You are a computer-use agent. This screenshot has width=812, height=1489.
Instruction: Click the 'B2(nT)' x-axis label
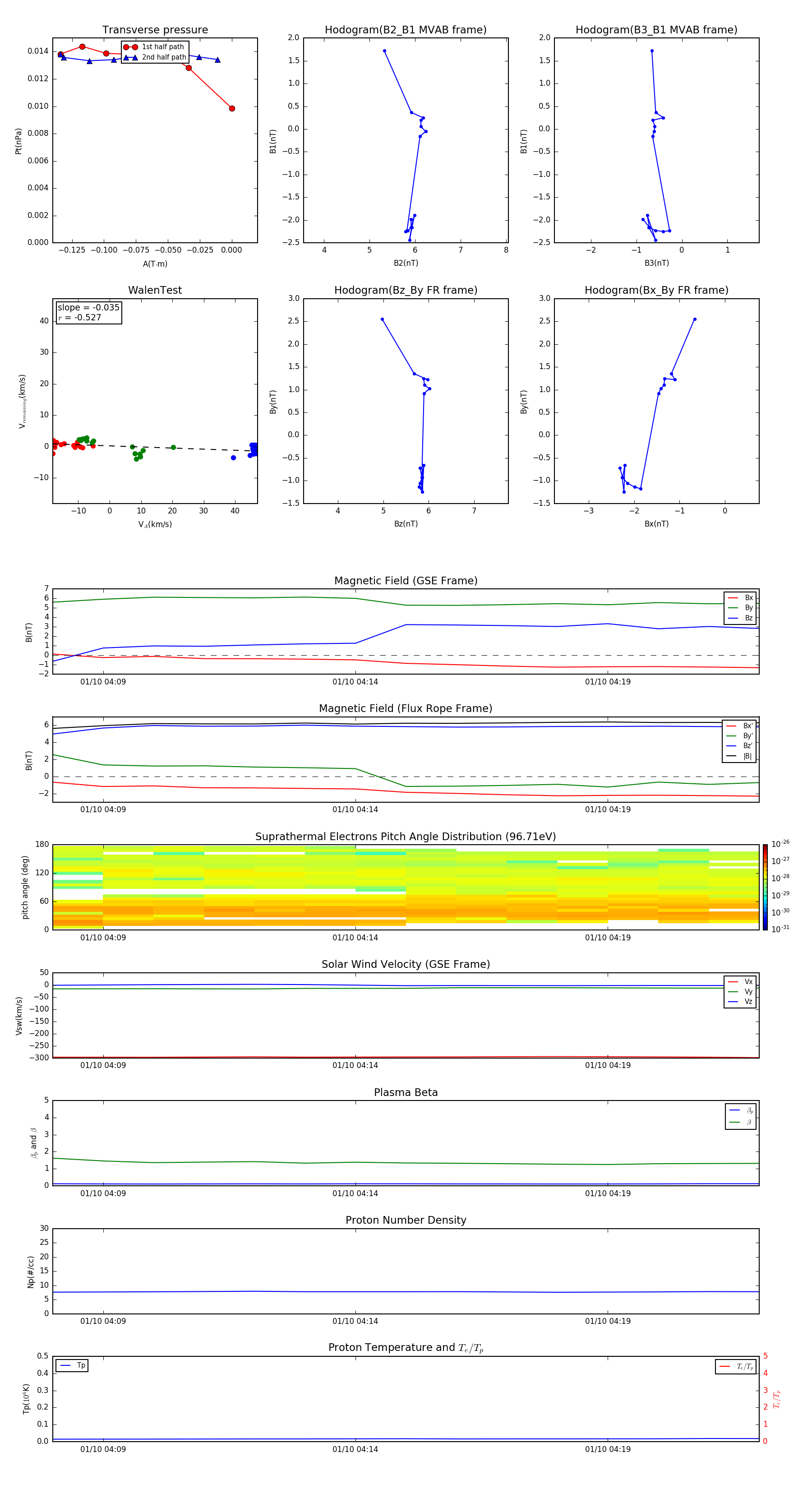tap(406, 263)
